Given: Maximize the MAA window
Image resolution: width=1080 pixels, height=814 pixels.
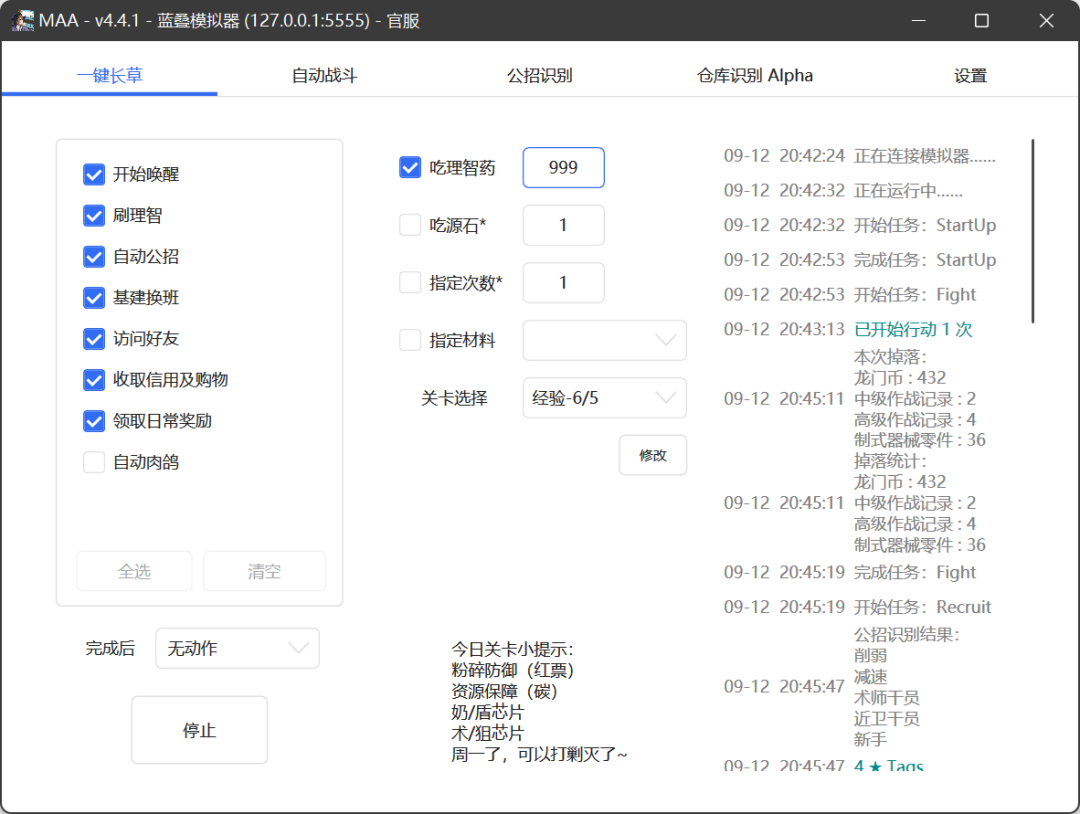Looking at the screenshot, I should [982, 21].
